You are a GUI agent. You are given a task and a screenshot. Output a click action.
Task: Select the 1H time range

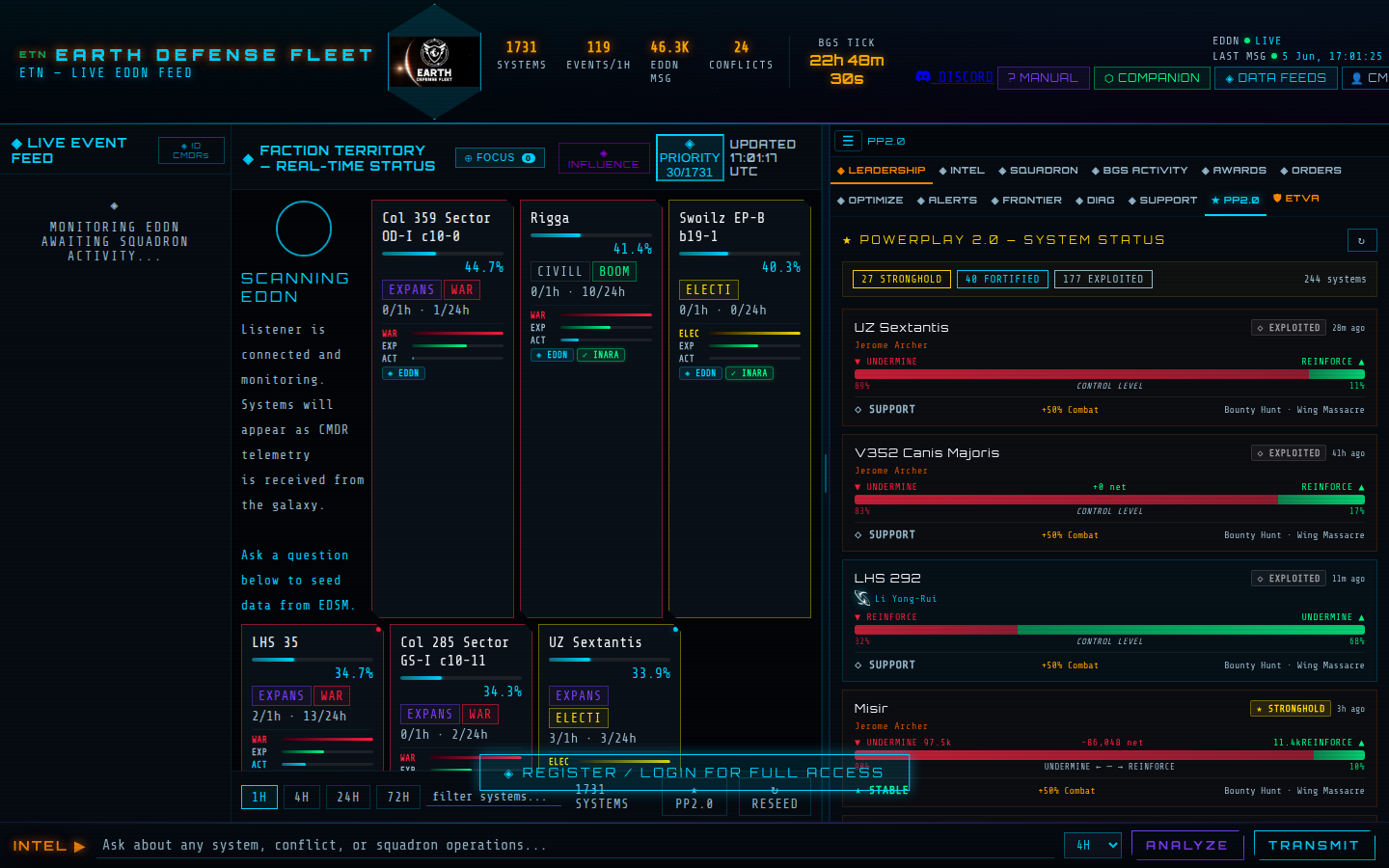tap(259, 797)
